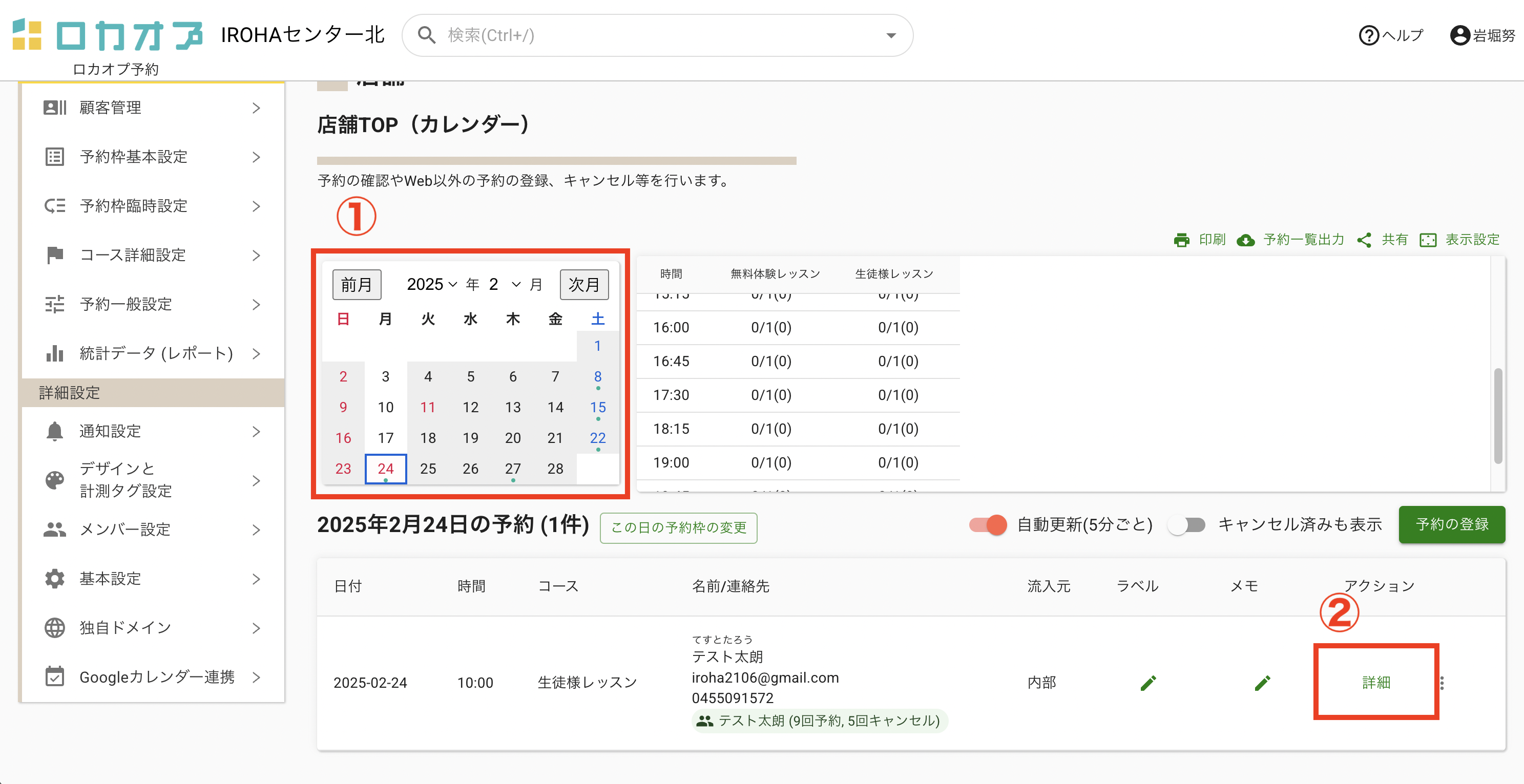The height and width of the screenshot is (784, 1524).
Task: Click the green 予約の登録 button
Action: coord(1451,524)
